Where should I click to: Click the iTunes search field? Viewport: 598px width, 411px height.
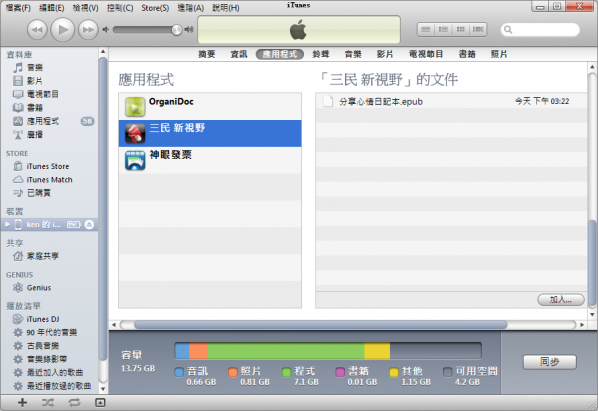tap(540, 29)
